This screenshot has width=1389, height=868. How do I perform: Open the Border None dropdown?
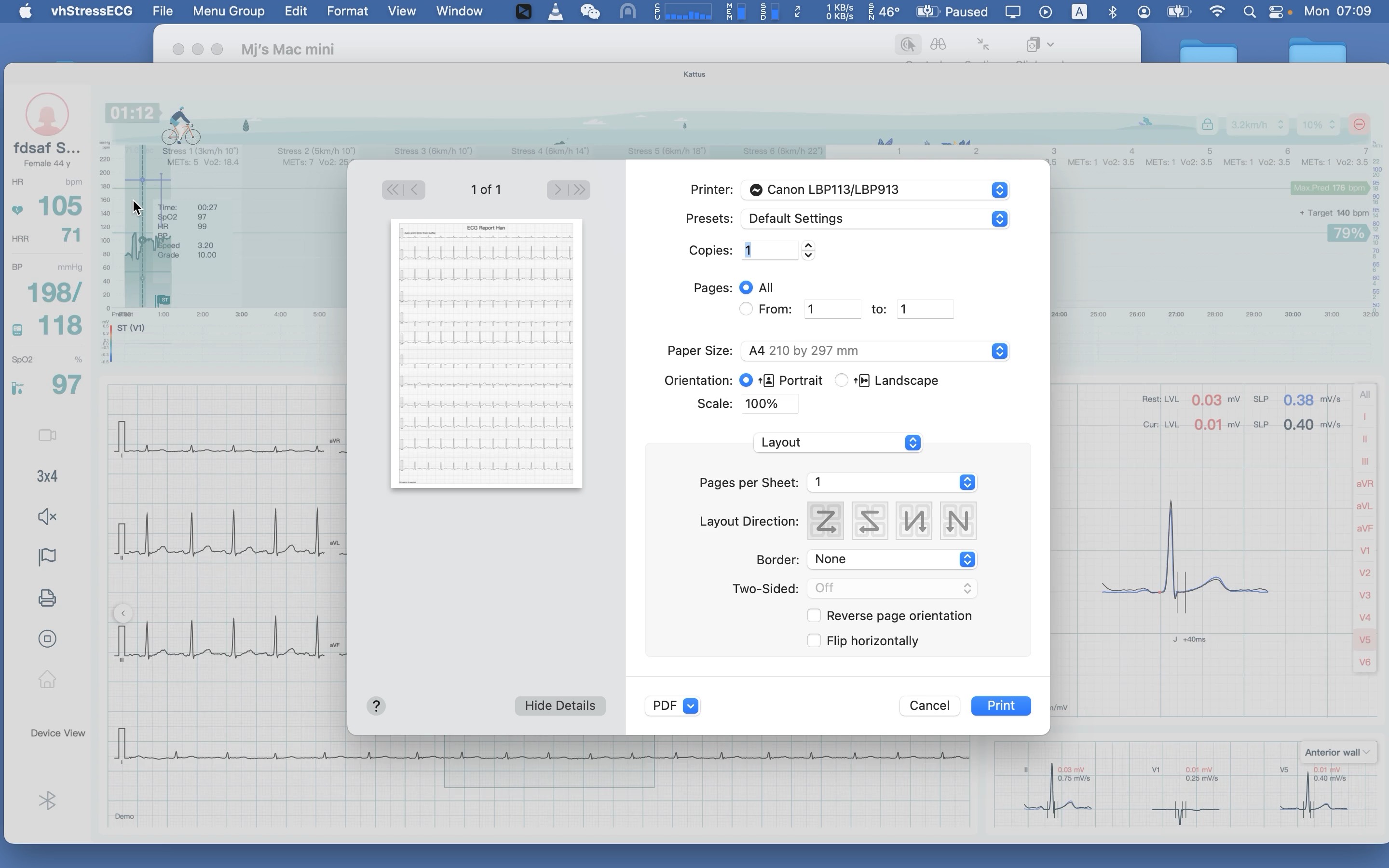tap(891, 559)
